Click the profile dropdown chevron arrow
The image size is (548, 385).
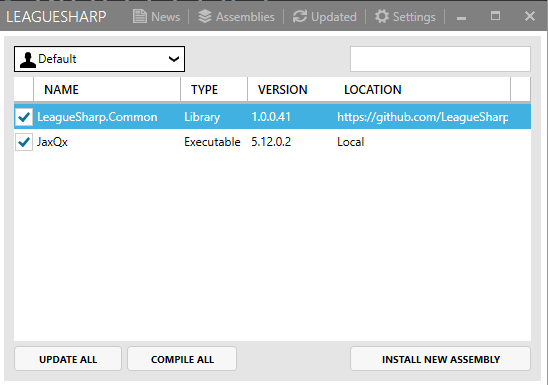(174, 59)
